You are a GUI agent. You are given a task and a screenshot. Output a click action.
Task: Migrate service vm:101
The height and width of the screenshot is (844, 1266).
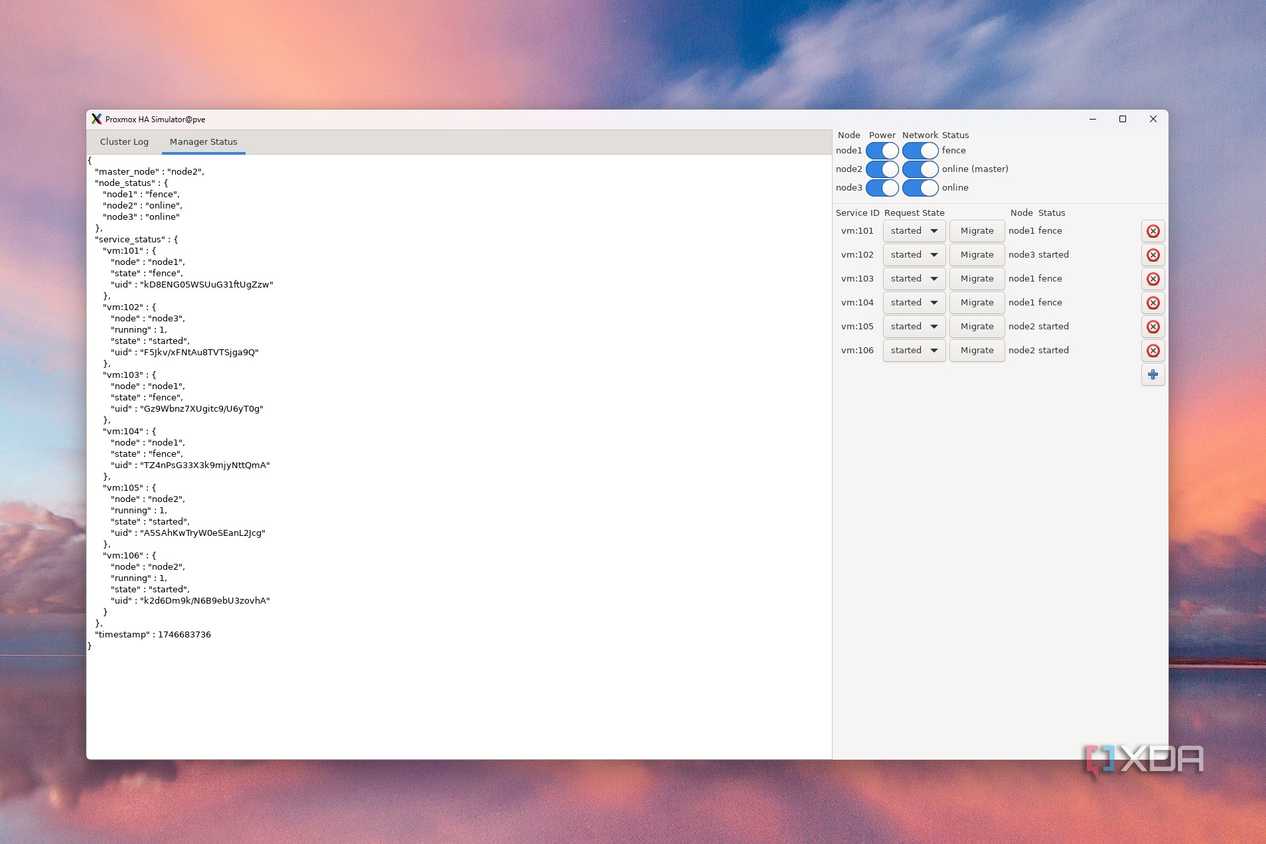977,231
